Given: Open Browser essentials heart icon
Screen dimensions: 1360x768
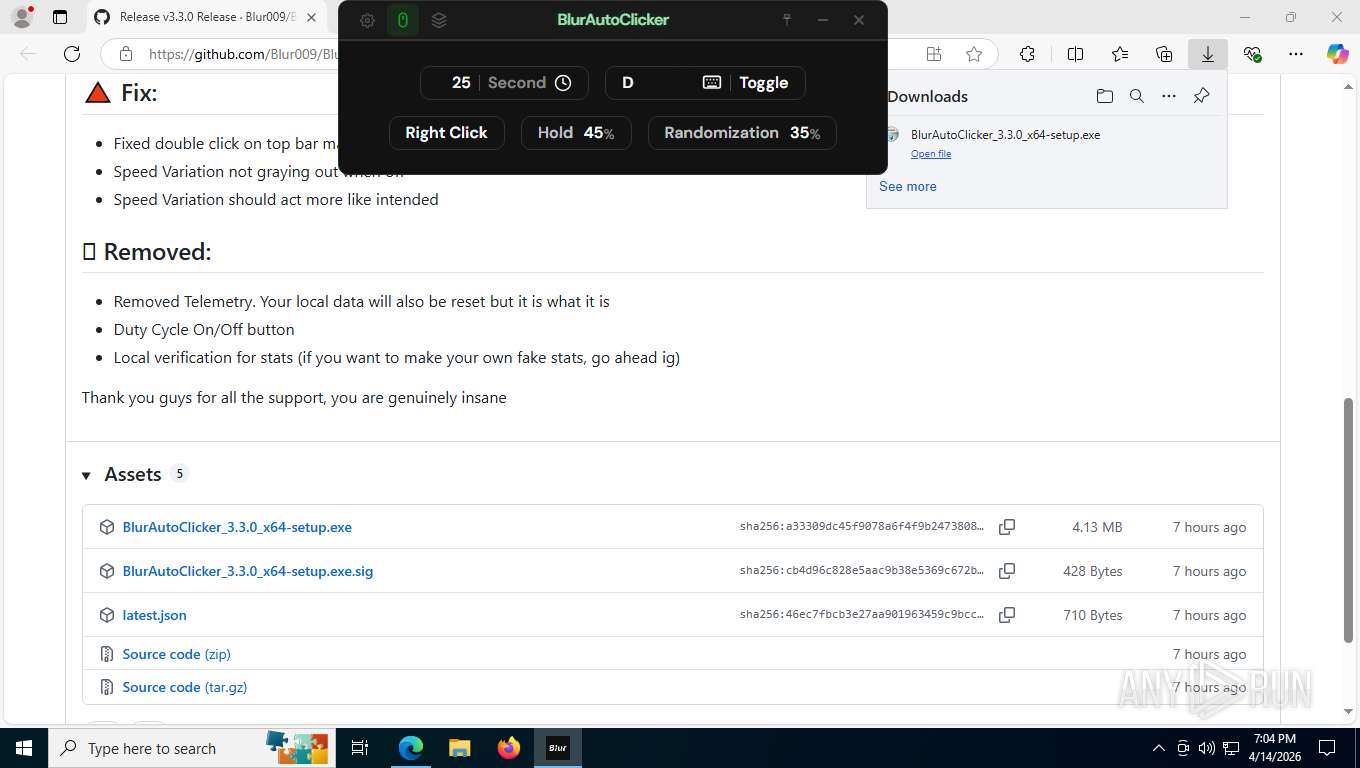Looking at the screenshot, I should click(1252, 54).
